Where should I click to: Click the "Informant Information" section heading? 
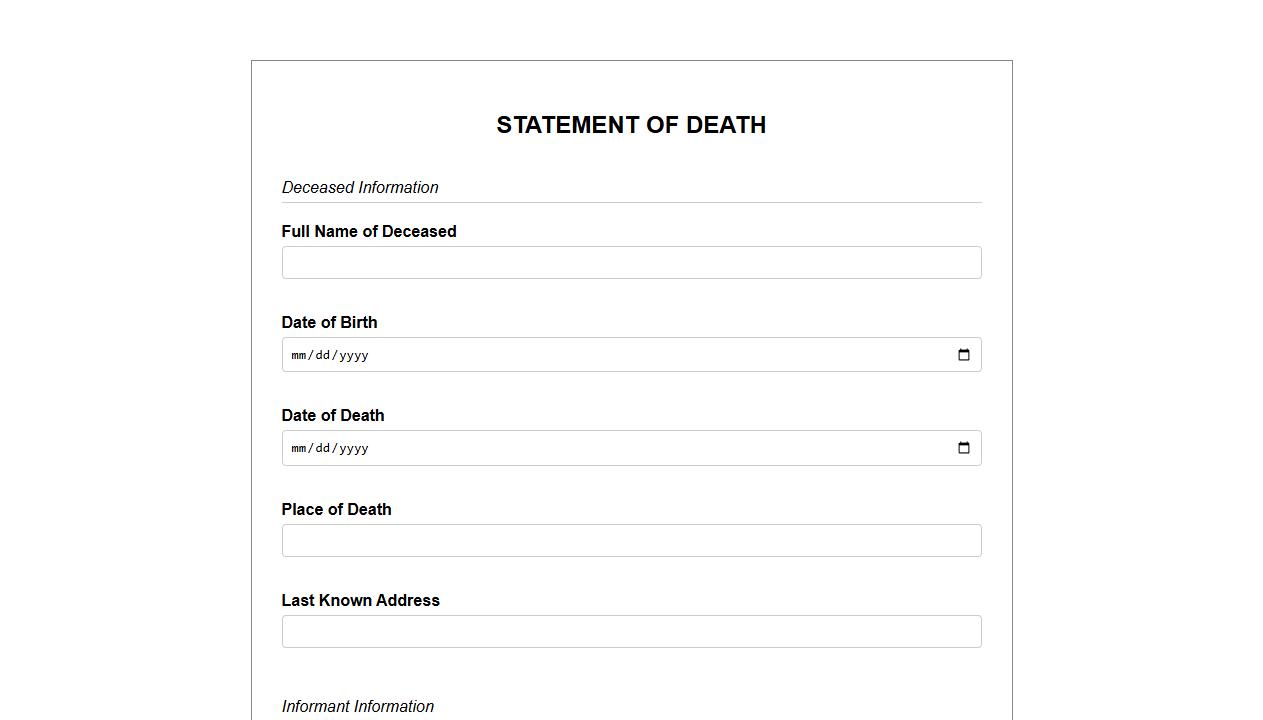(358, 707)
